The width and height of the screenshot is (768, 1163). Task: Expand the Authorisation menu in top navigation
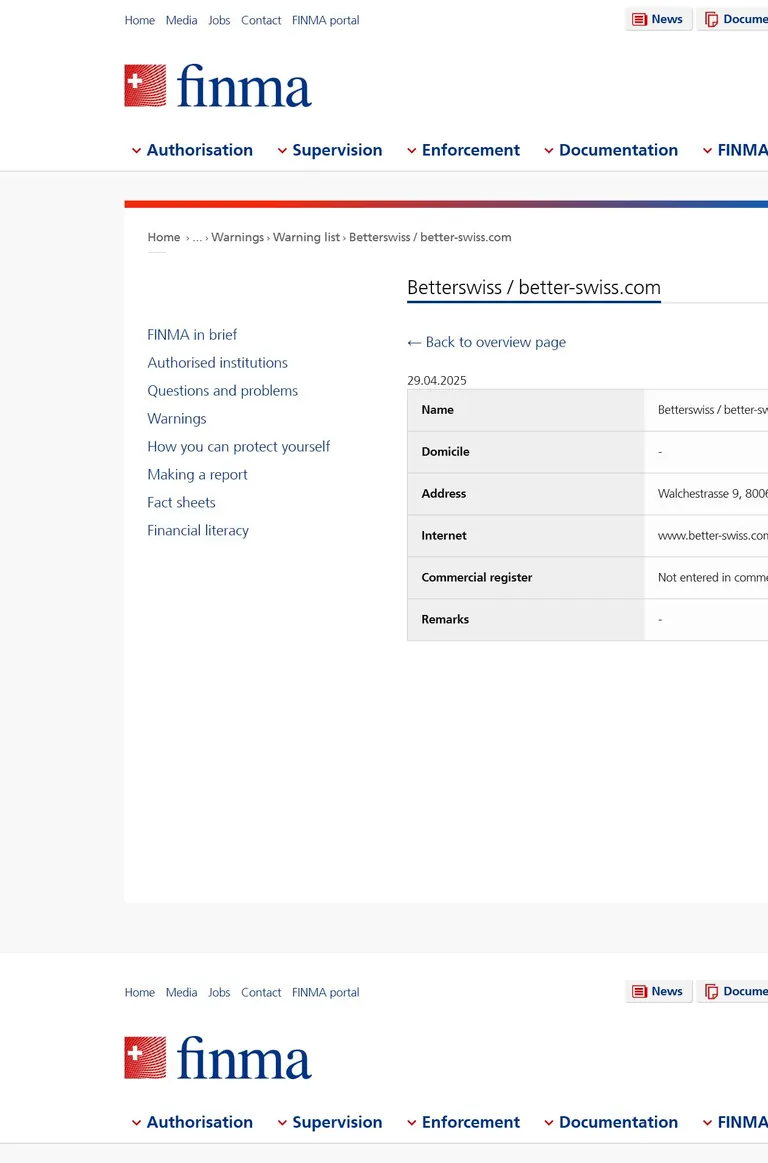pyautogui.click(x=192, y=150)
